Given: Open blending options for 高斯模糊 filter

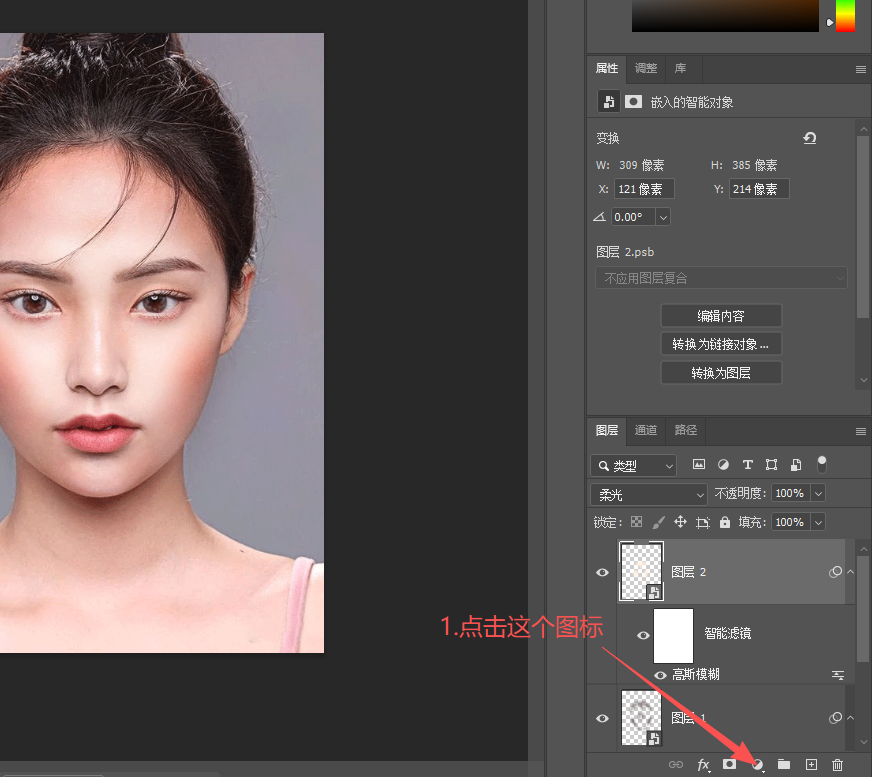Looking at the screenshot, I should [838, 675].
